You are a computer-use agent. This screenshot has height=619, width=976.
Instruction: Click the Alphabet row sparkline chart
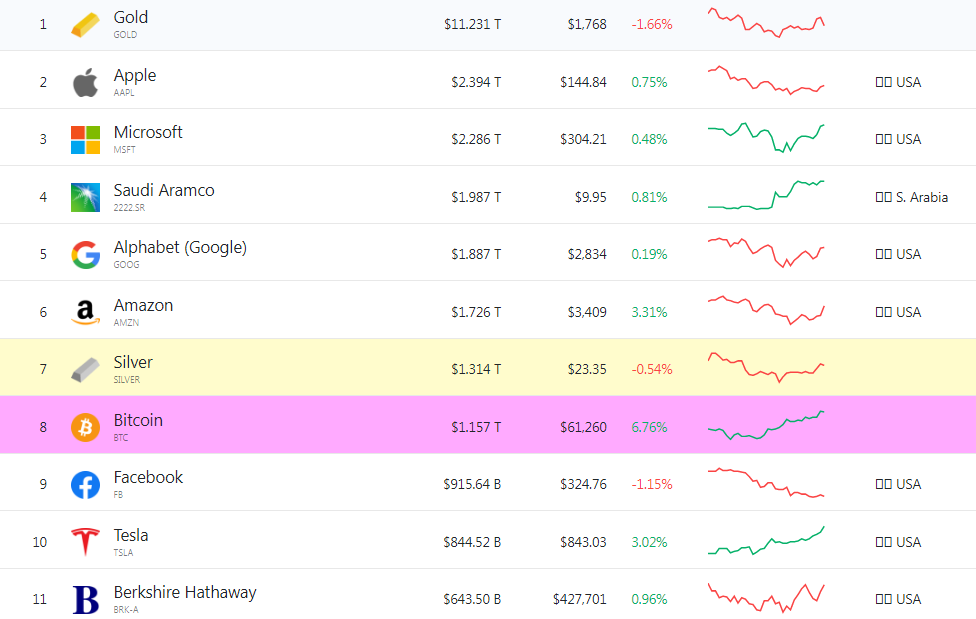tap(766, 253)
